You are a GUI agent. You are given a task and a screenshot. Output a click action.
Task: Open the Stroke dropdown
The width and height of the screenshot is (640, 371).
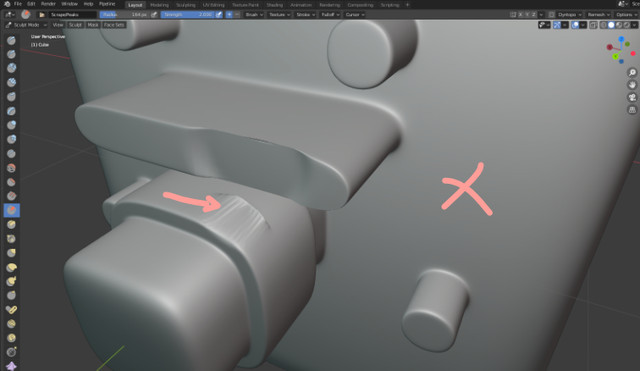pos(306,15)
